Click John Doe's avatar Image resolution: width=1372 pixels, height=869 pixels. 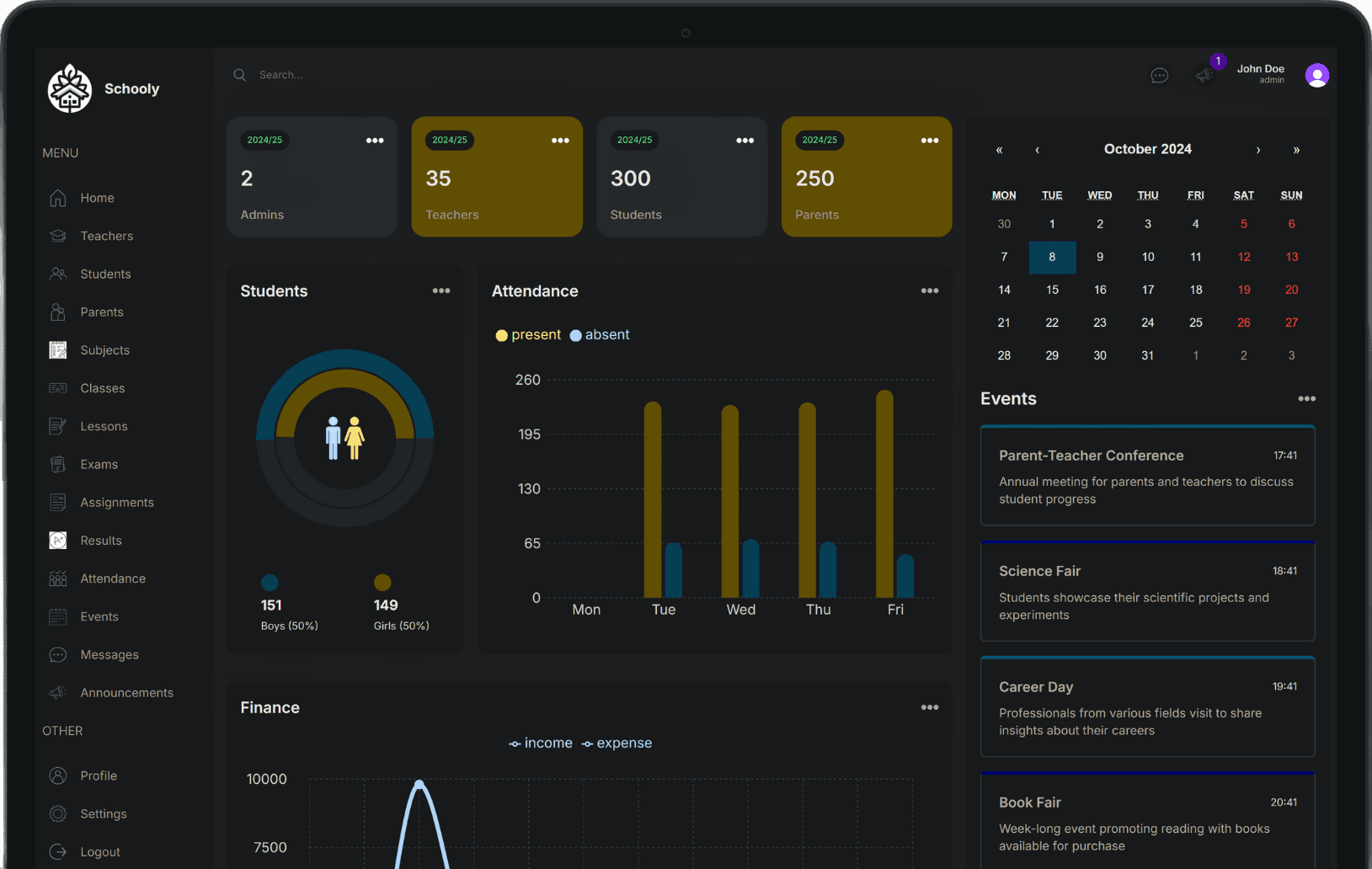[x=1317, y=75]
